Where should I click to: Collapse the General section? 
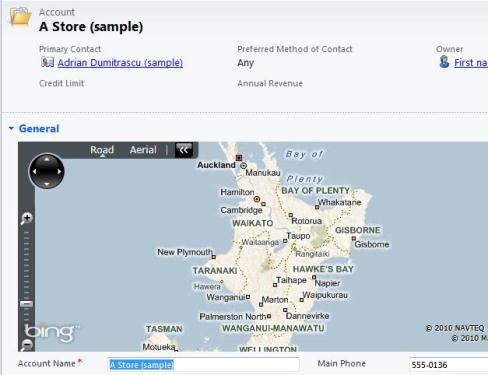pyautogui.click(x=12, y=128)
